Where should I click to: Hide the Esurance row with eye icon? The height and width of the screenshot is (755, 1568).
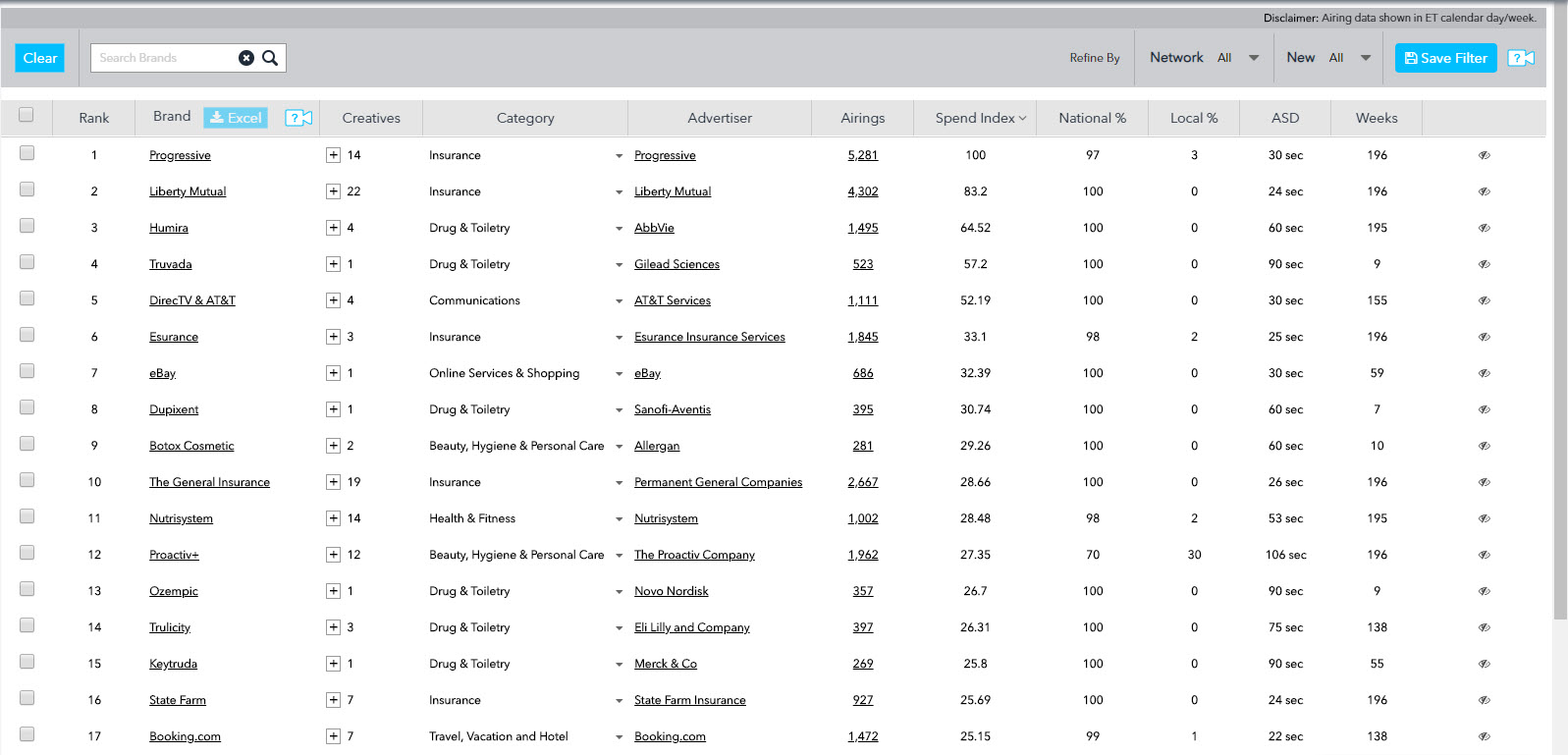point(1485,337)
